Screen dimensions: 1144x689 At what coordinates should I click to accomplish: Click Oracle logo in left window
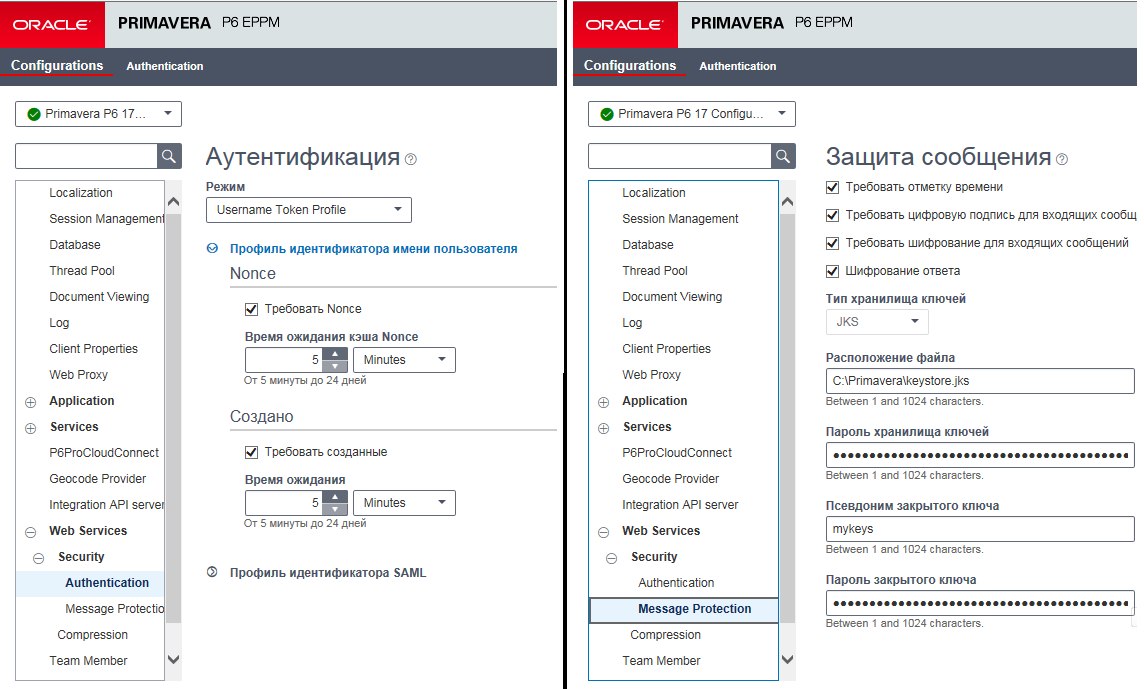pos(52,25)
